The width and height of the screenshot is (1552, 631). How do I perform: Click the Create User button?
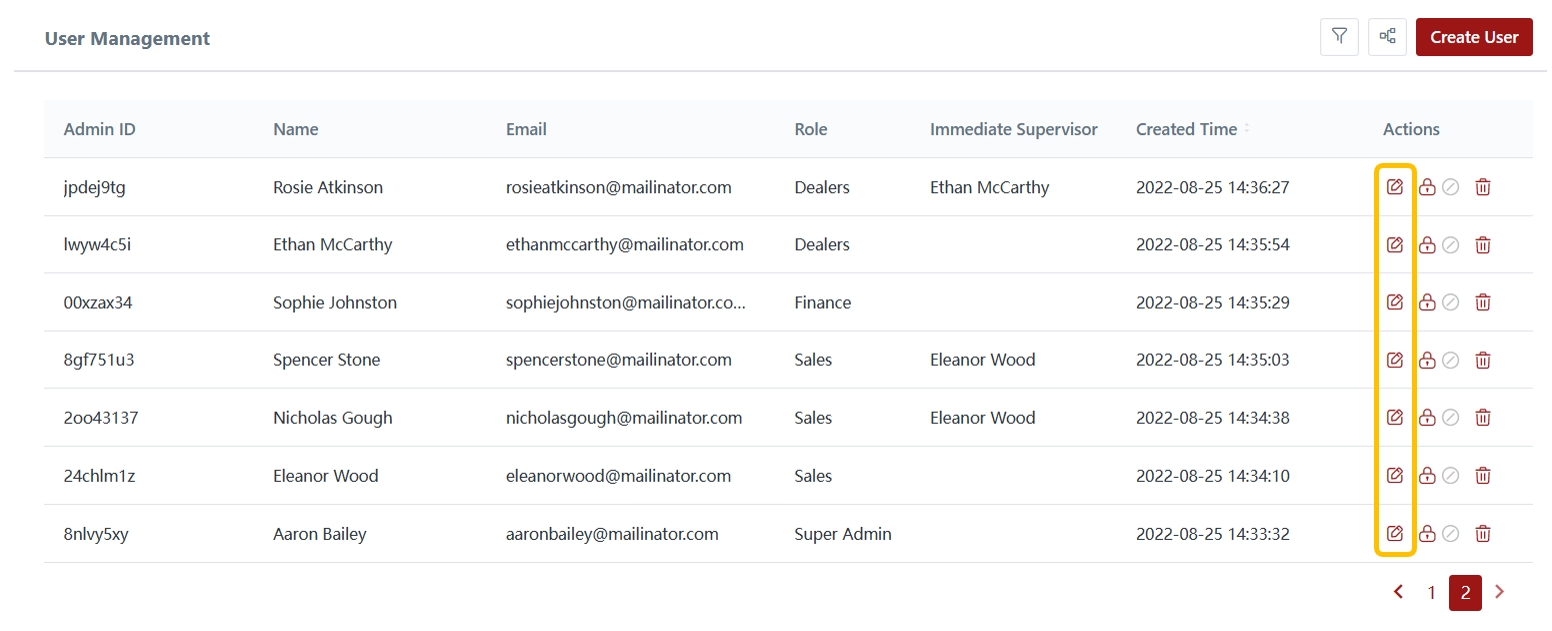(1474, 37)
